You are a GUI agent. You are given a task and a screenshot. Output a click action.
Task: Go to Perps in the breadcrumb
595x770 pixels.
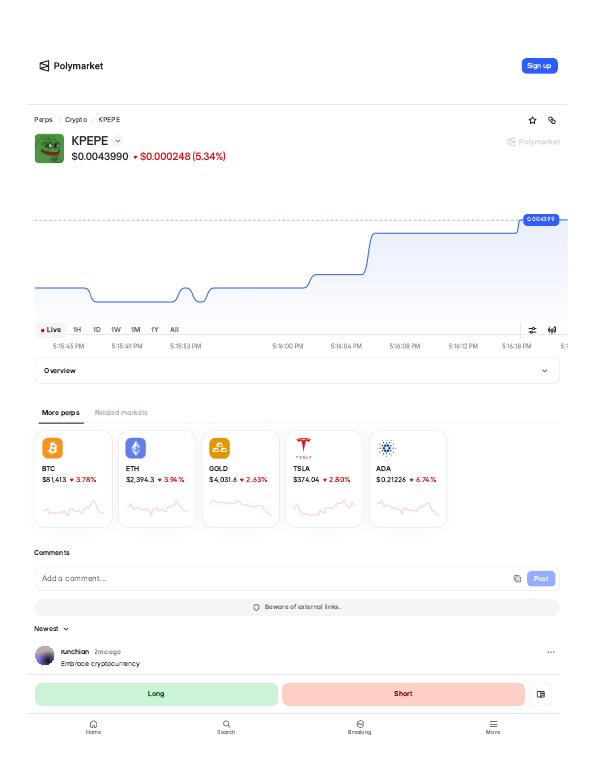[43, 120]
